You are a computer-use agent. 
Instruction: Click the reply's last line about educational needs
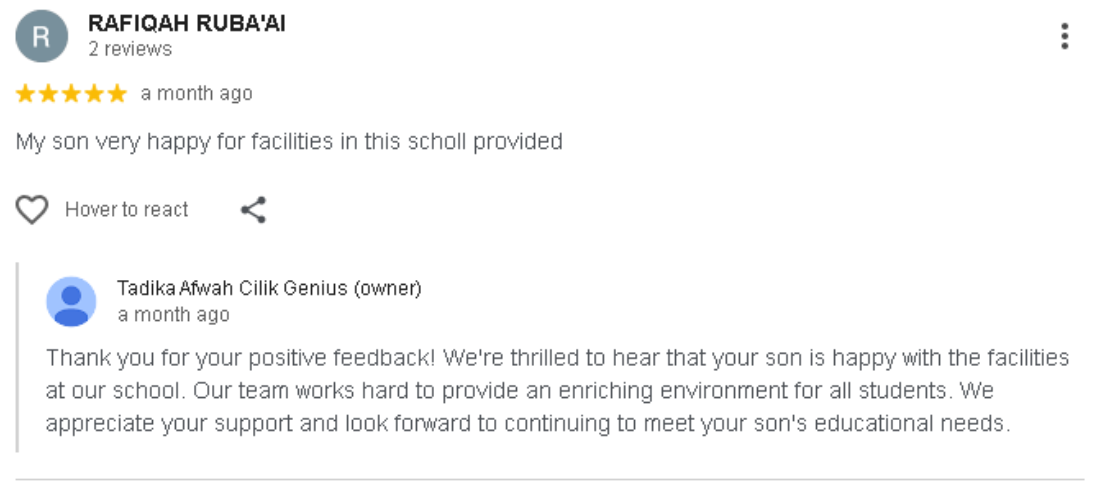528,423
